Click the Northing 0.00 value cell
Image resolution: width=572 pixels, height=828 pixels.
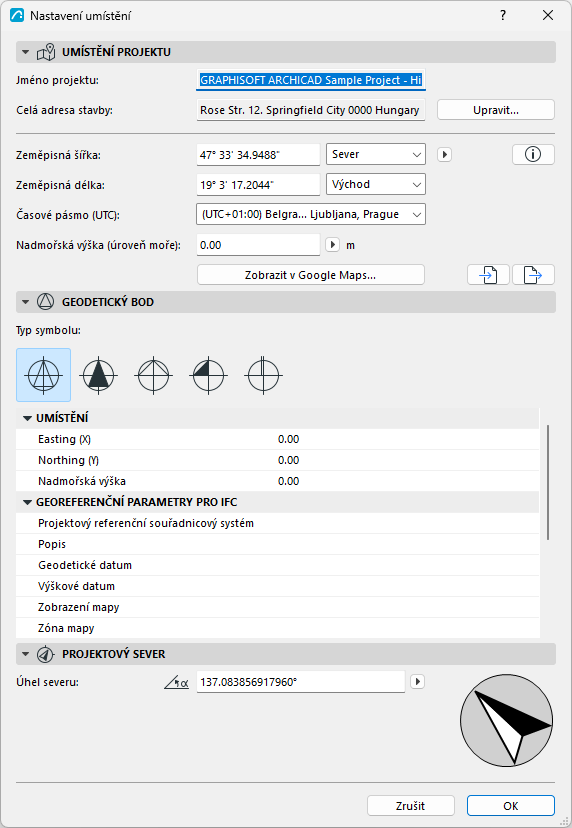pyautogui.click(x=288, y=460)
